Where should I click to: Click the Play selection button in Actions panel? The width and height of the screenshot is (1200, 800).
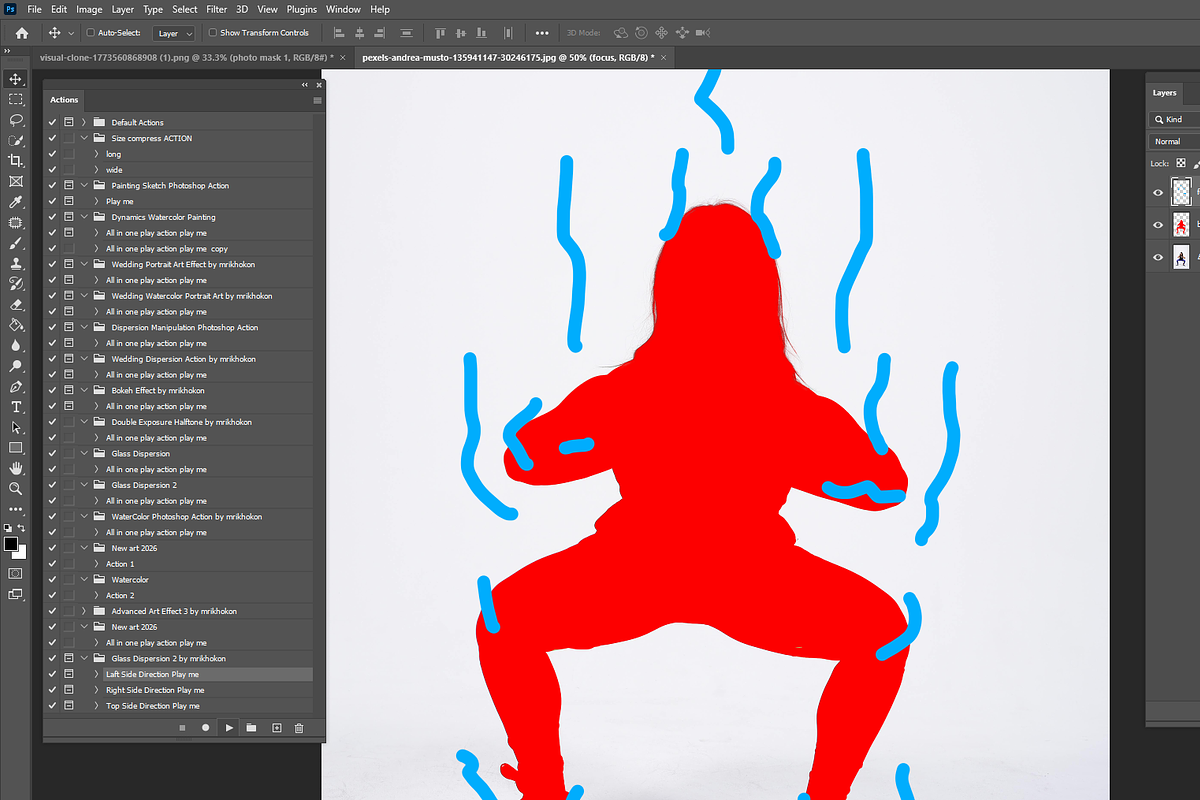229,728
